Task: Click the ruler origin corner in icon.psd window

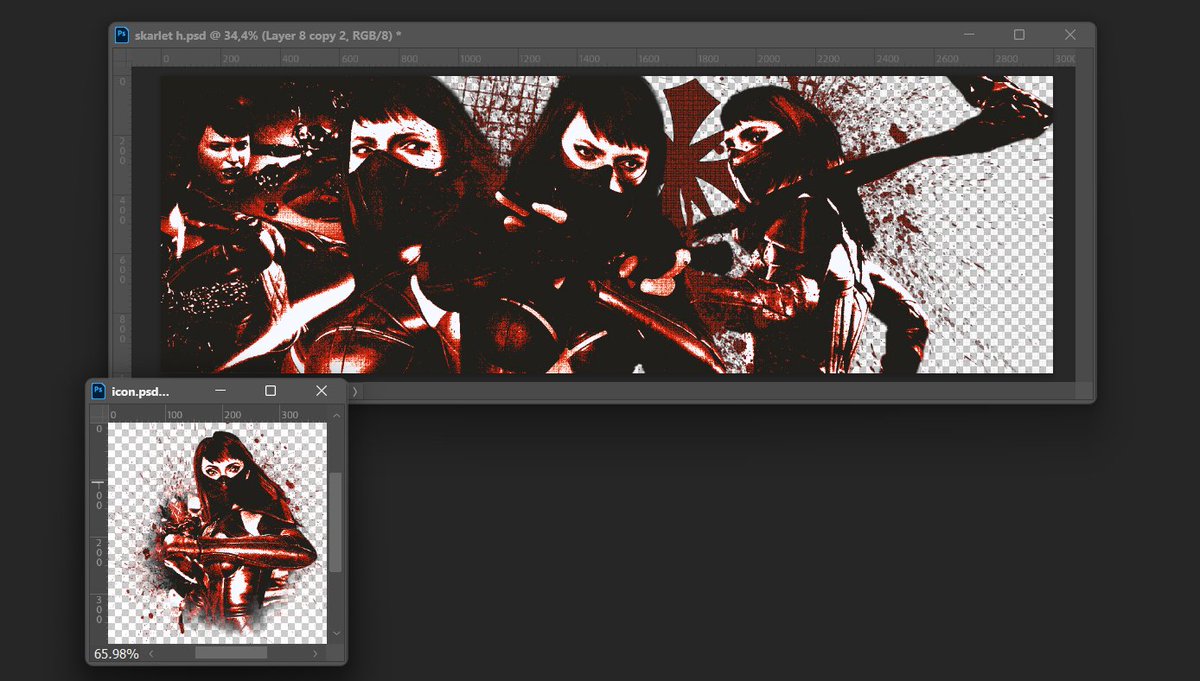Action: pyautogui.click(x=98, y=414)
